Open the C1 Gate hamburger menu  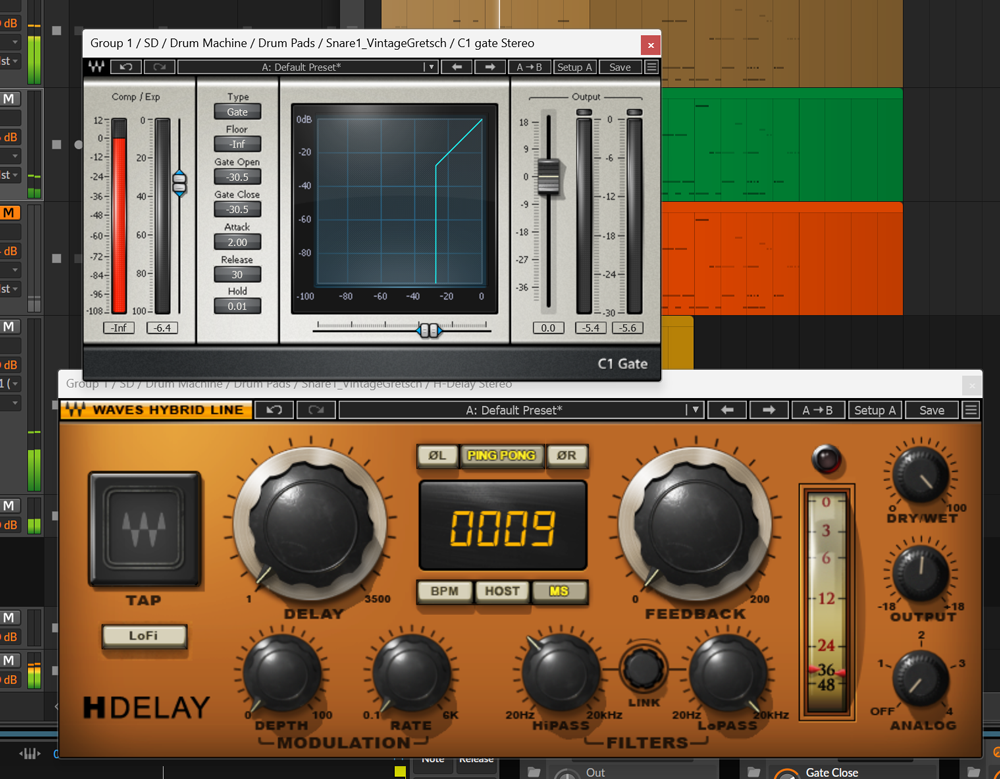tap(651, 67)
